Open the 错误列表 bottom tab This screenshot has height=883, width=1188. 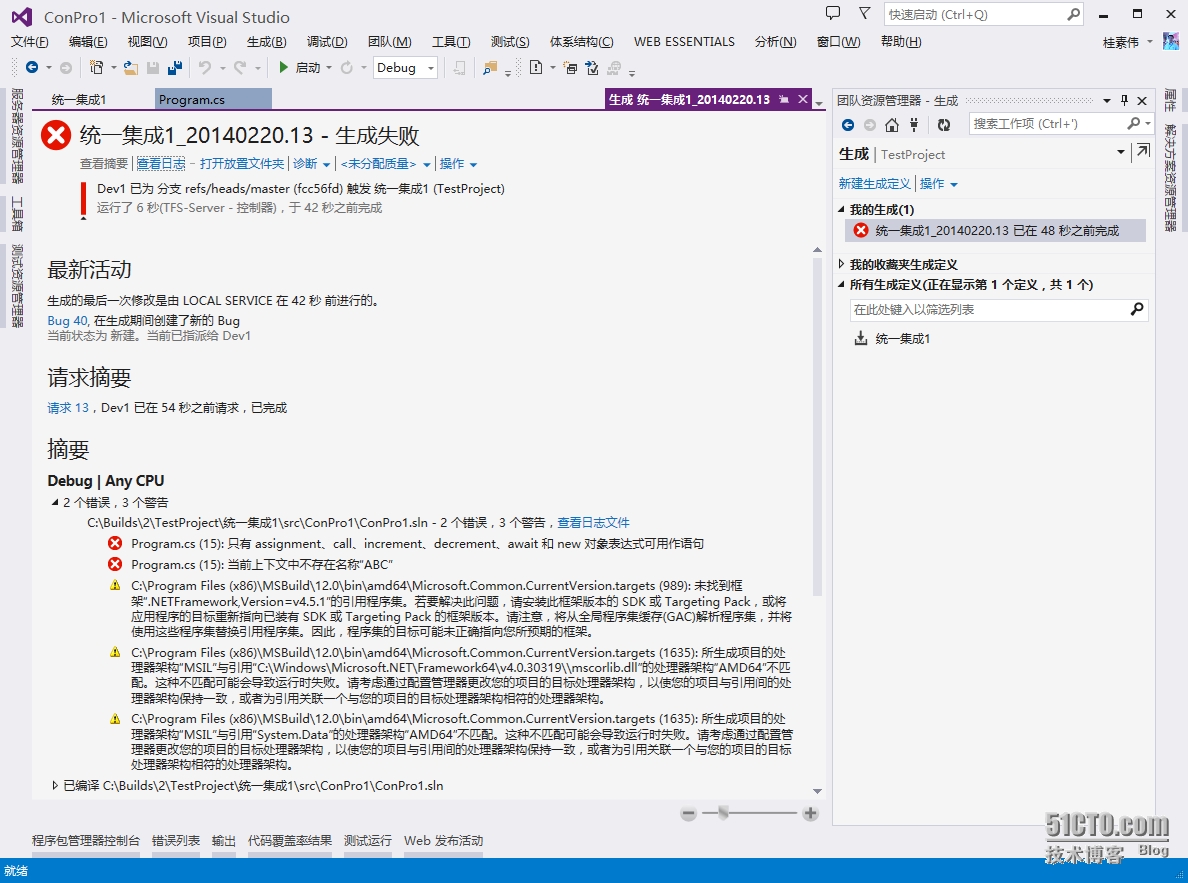176,840
